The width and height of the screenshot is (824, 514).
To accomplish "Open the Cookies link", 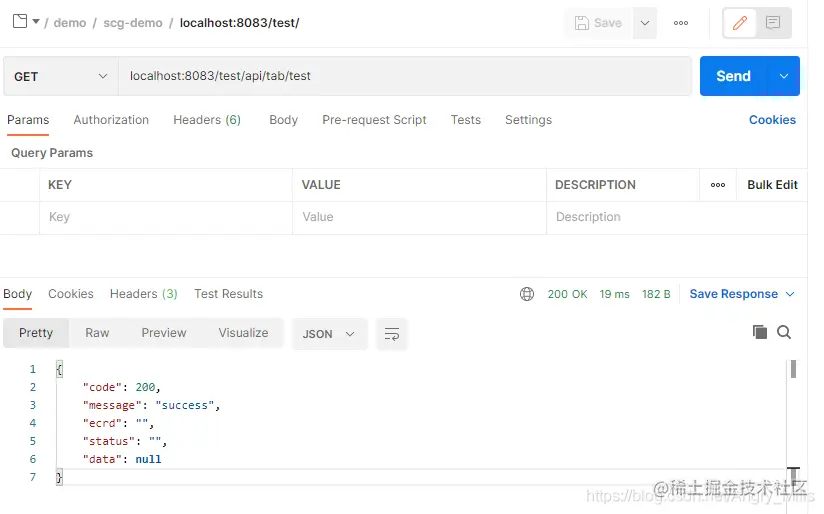I will (772, 120).
